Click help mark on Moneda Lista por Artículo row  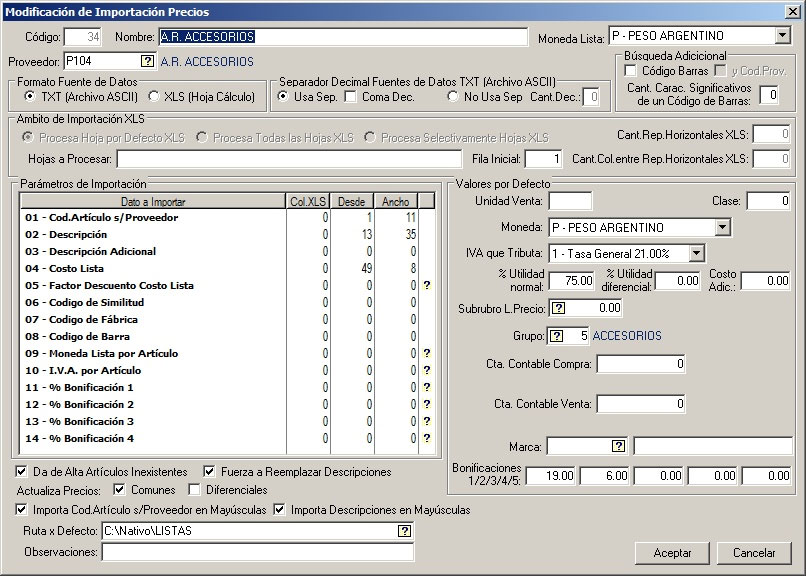[427, 353]
